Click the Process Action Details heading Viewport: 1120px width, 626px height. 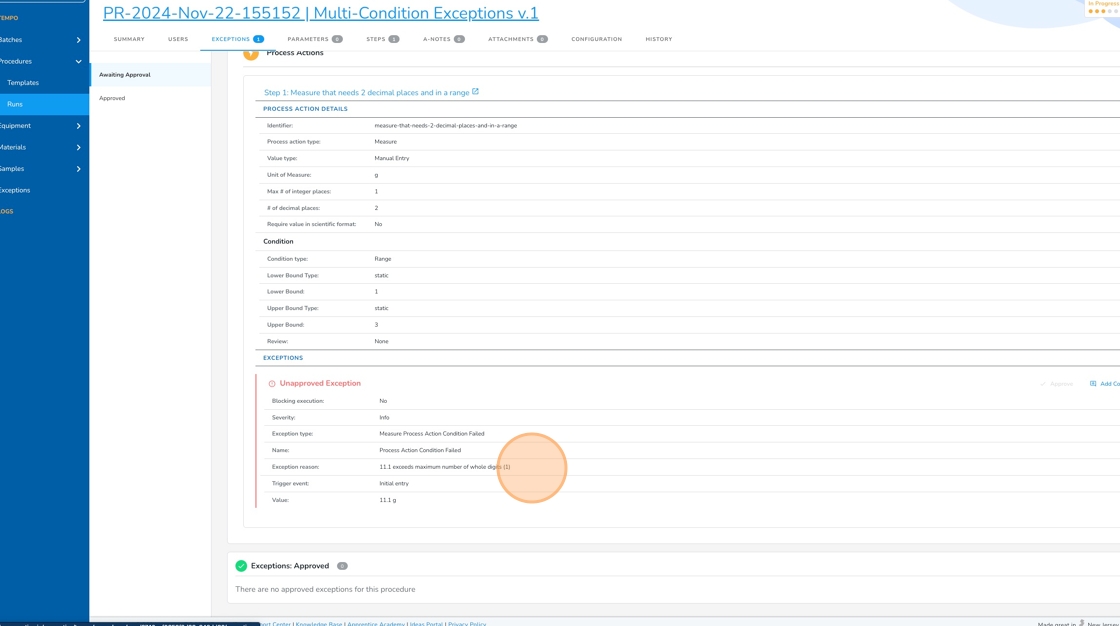tap(305, 109)
